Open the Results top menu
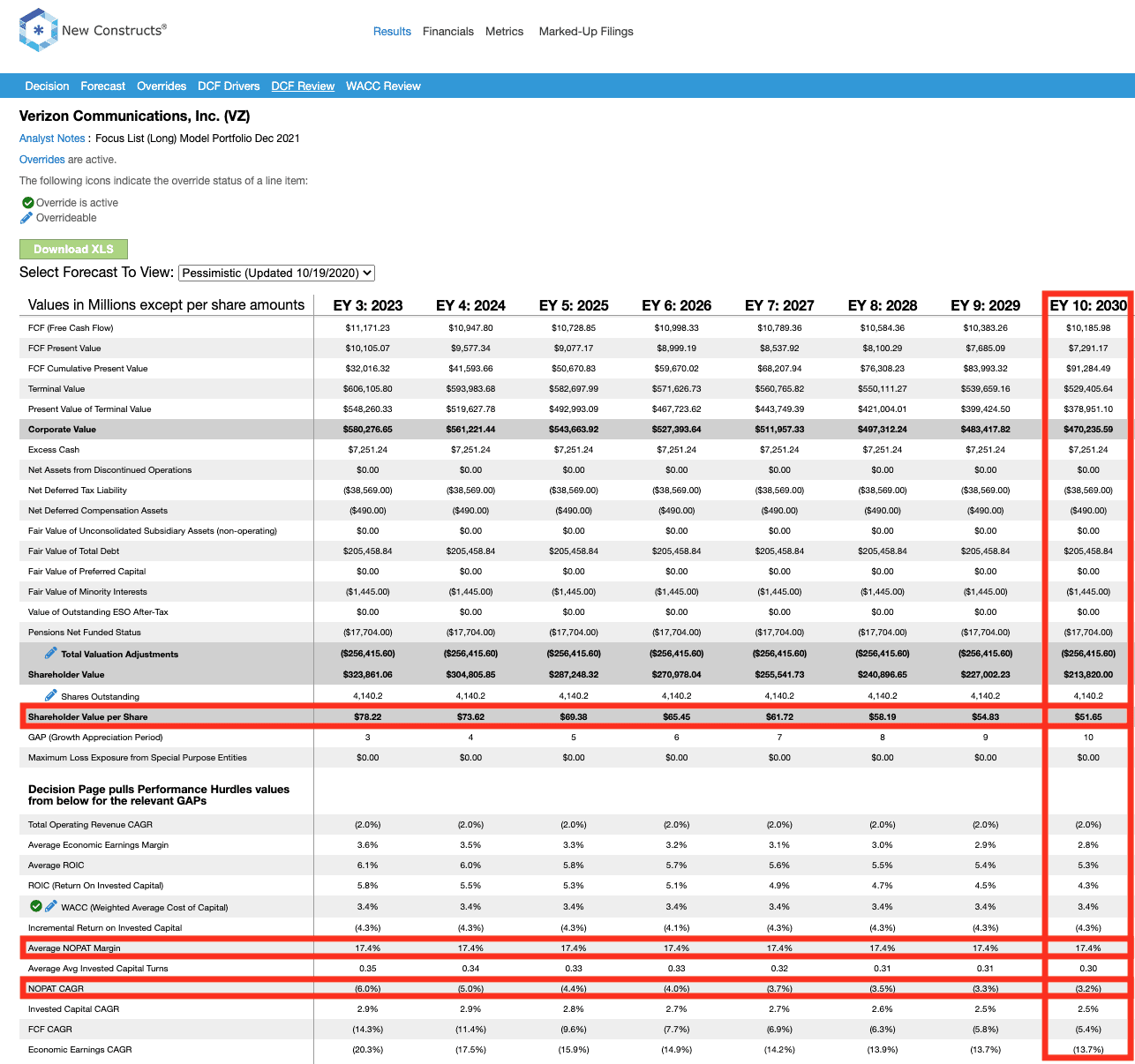 pyautogui.click(x=392, y=31)
